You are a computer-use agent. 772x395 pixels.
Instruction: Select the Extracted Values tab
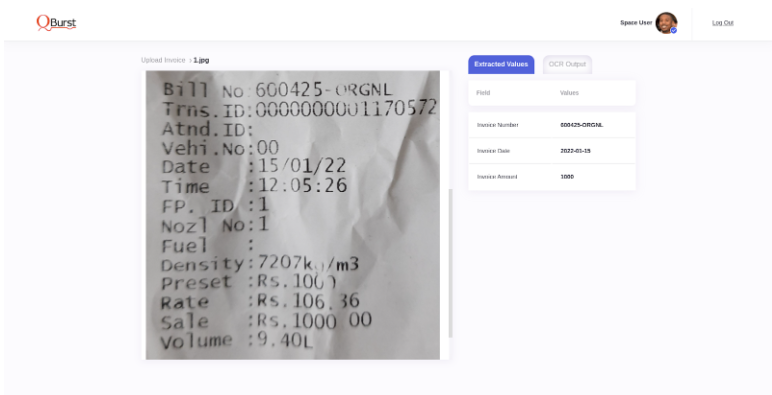[501, 65]
